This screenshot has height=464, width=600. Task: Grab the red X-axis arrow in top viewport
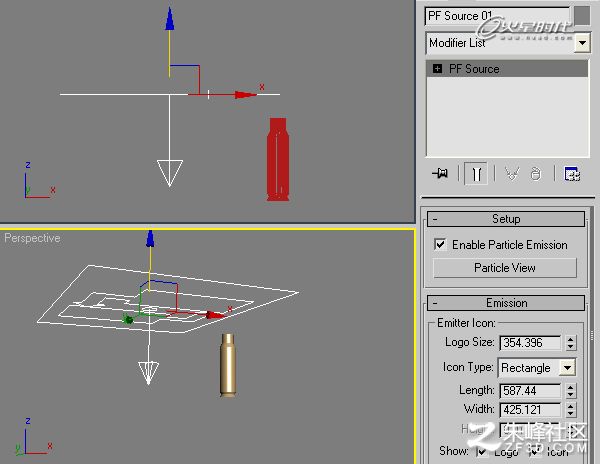[x=246, y=94]
